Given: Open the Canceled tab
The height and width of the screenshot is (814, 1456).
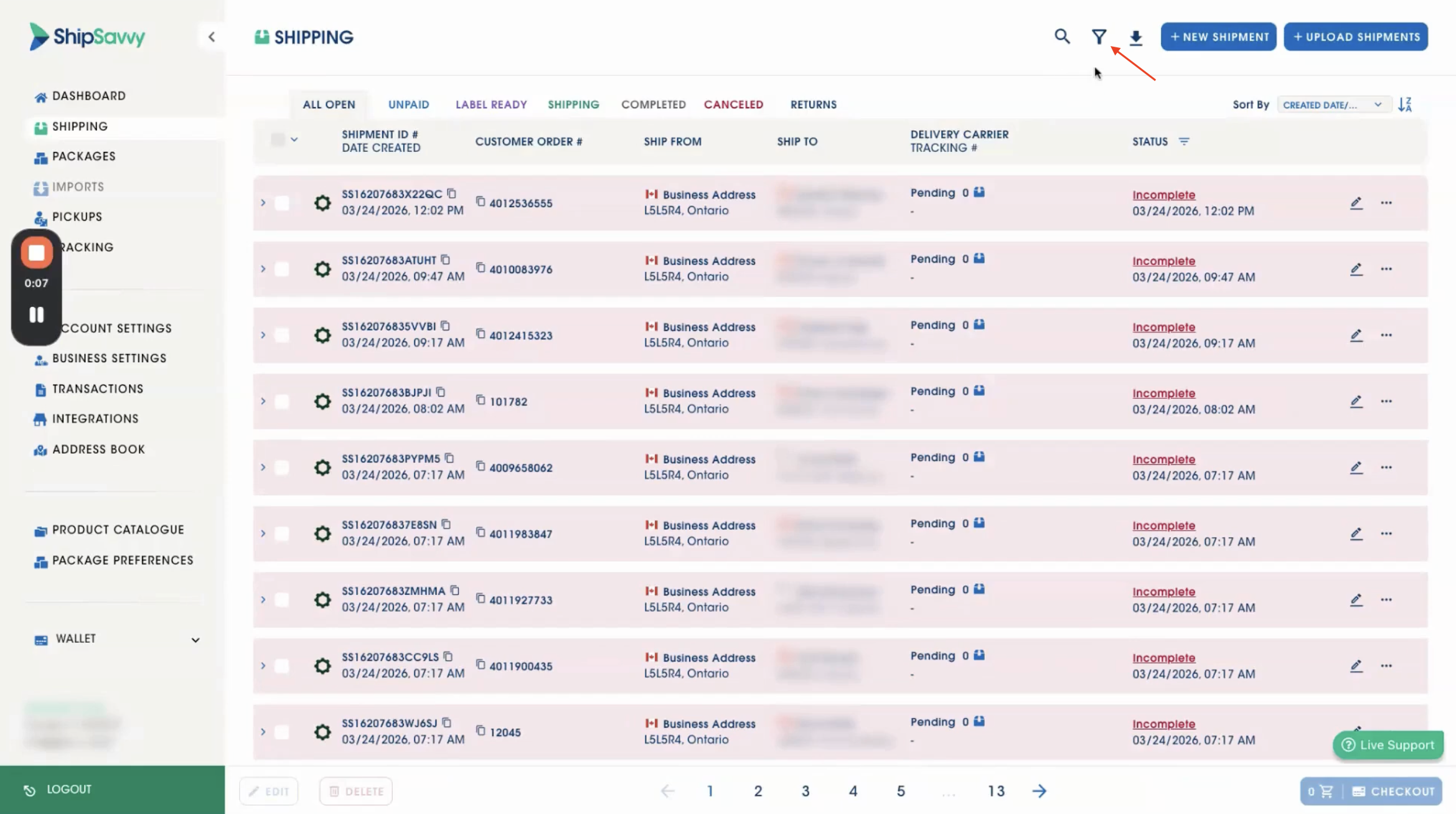Looking at the screenshot, I should [733, 105].
